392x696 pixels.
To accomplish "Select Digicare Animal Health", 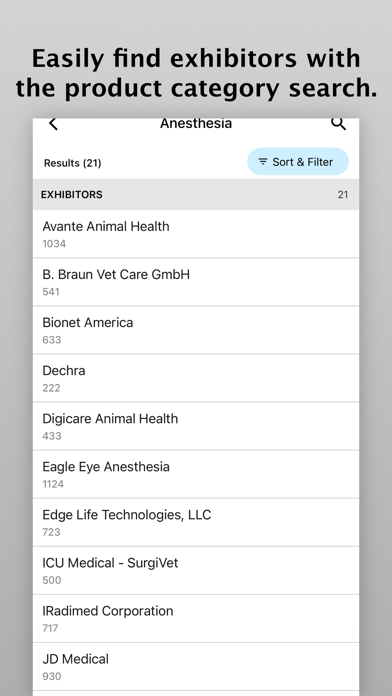I will 196,427.
